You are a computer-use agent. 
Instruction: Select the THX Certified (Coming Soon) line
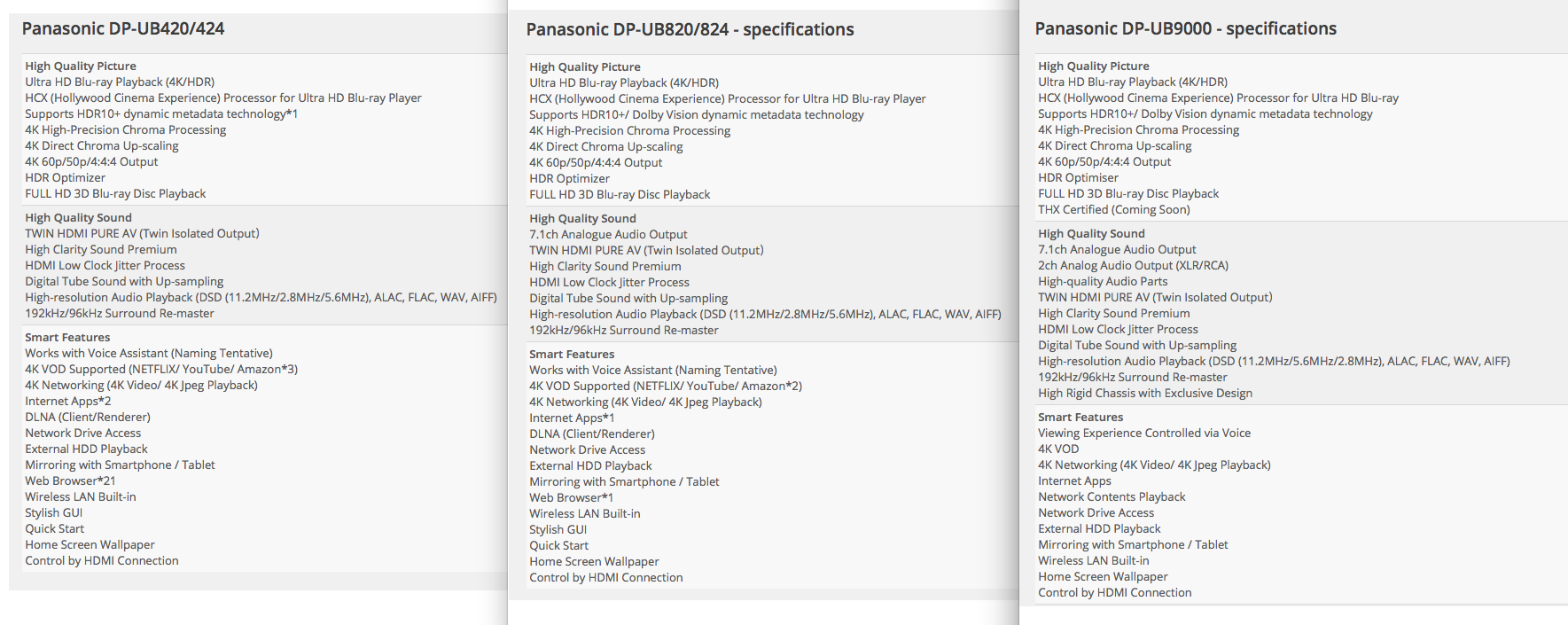coord(1113,209)
